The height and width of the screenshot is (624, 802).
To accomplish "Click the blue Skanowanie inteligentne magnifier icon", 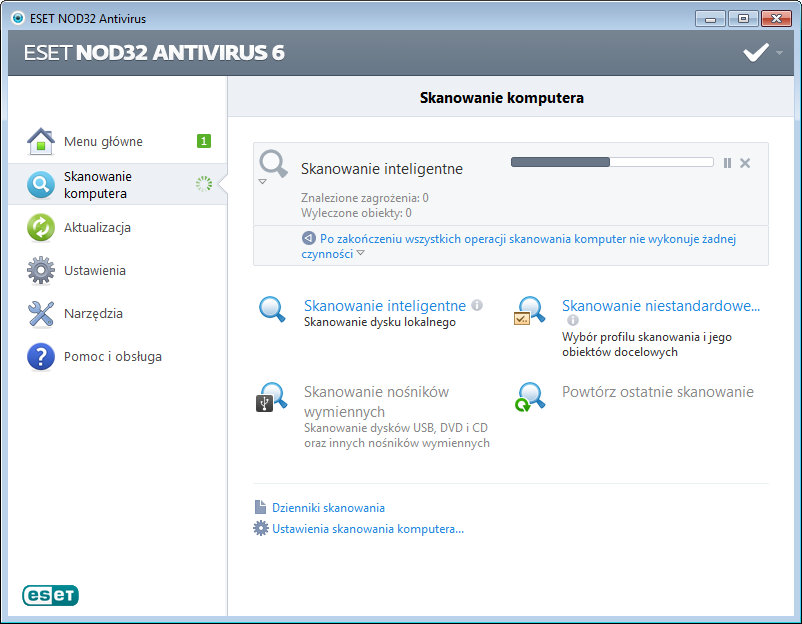I will tap(272, 309).
